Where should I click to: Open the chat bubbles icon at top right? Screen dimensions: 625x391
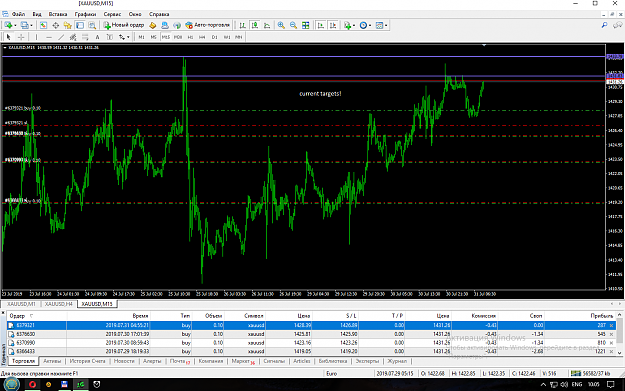point(617,25)
